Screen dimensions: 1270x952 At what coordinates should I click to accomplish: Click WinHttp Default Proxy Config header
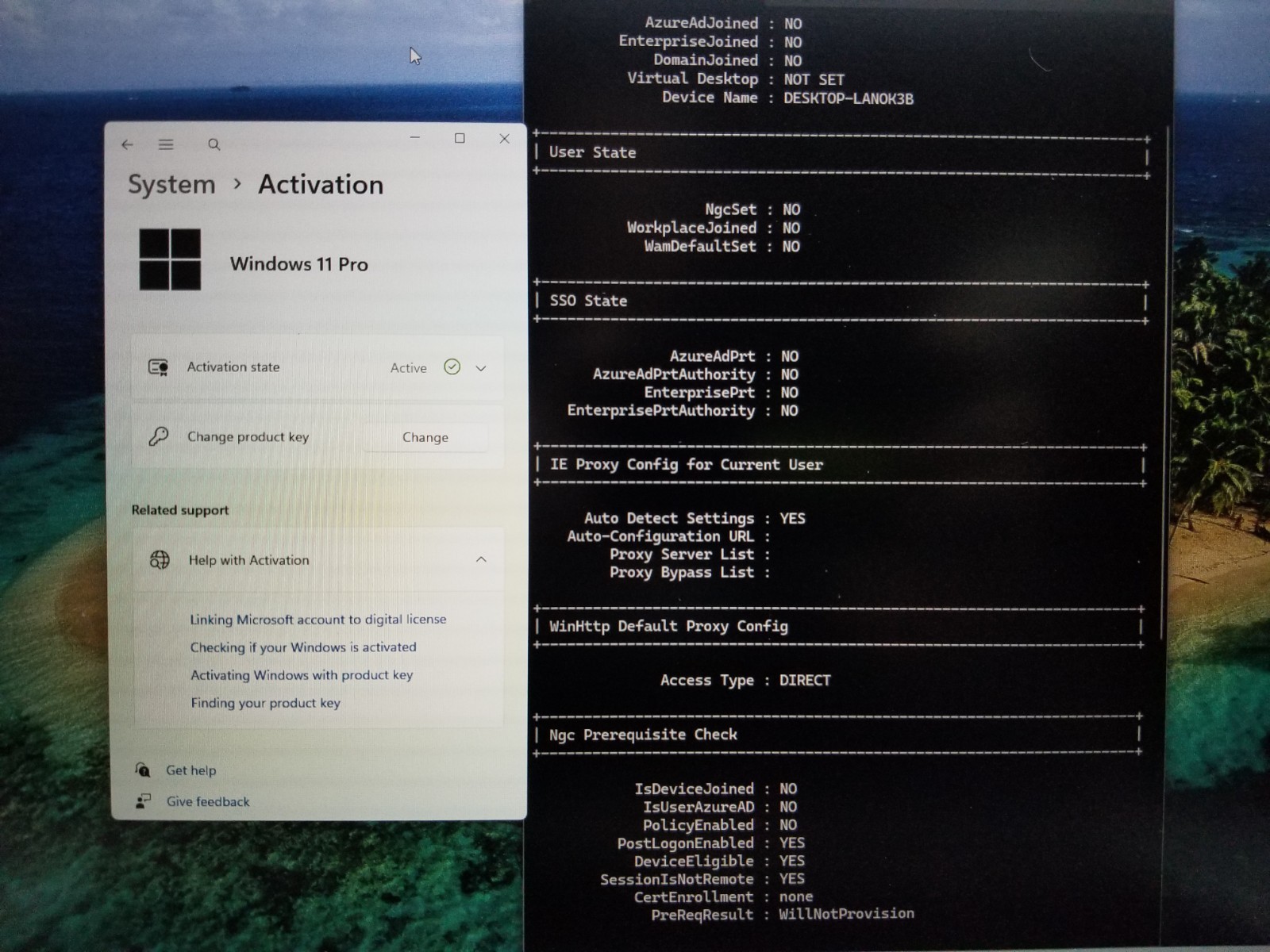[x=668, y=626]
